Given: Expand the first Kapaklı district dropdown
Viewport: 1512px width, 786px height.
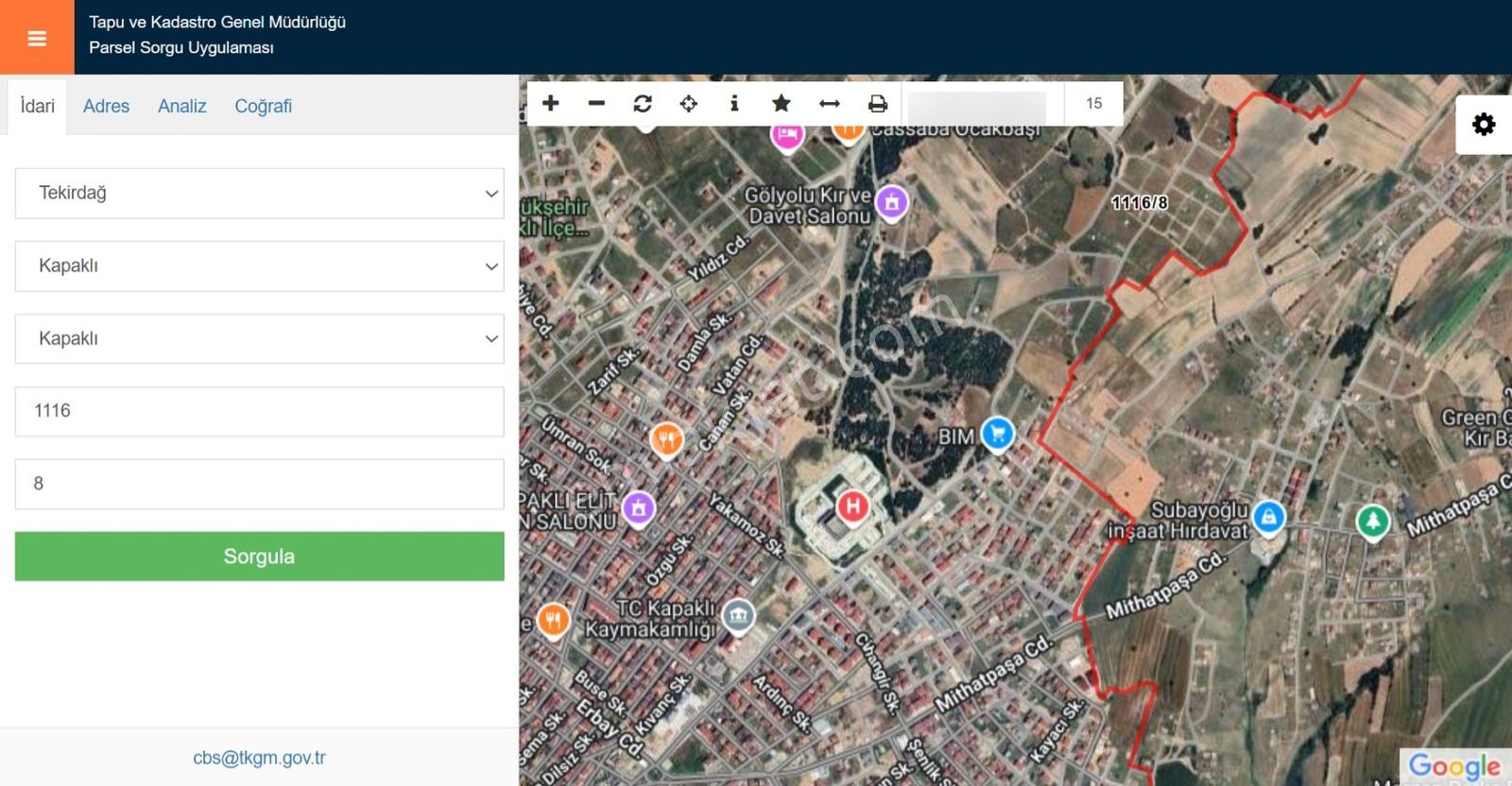Looking at the screenshot, I should click(260, 266).
